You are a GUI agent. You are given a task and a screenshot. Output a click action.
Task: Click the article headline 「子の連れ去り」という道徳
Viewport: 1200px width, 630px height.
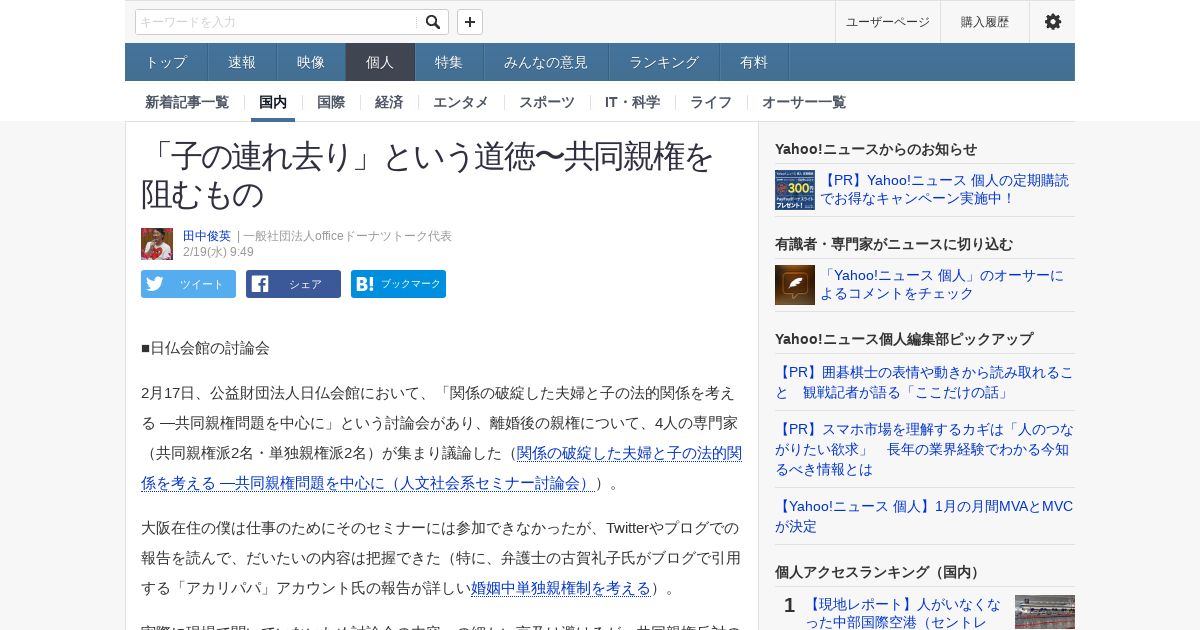pyautogui.click(x=428, y=175)
